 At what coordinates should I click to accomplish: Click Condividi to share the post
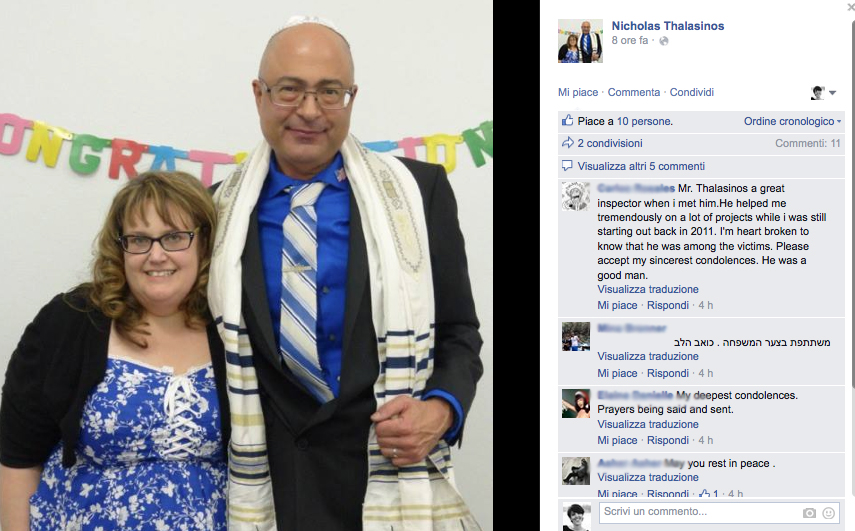691,92
